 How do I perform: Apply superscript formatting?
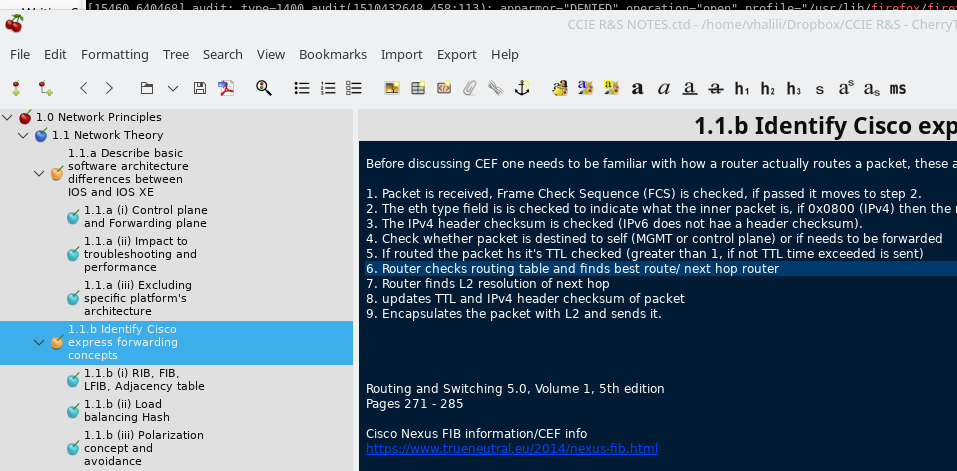point(846,88)
